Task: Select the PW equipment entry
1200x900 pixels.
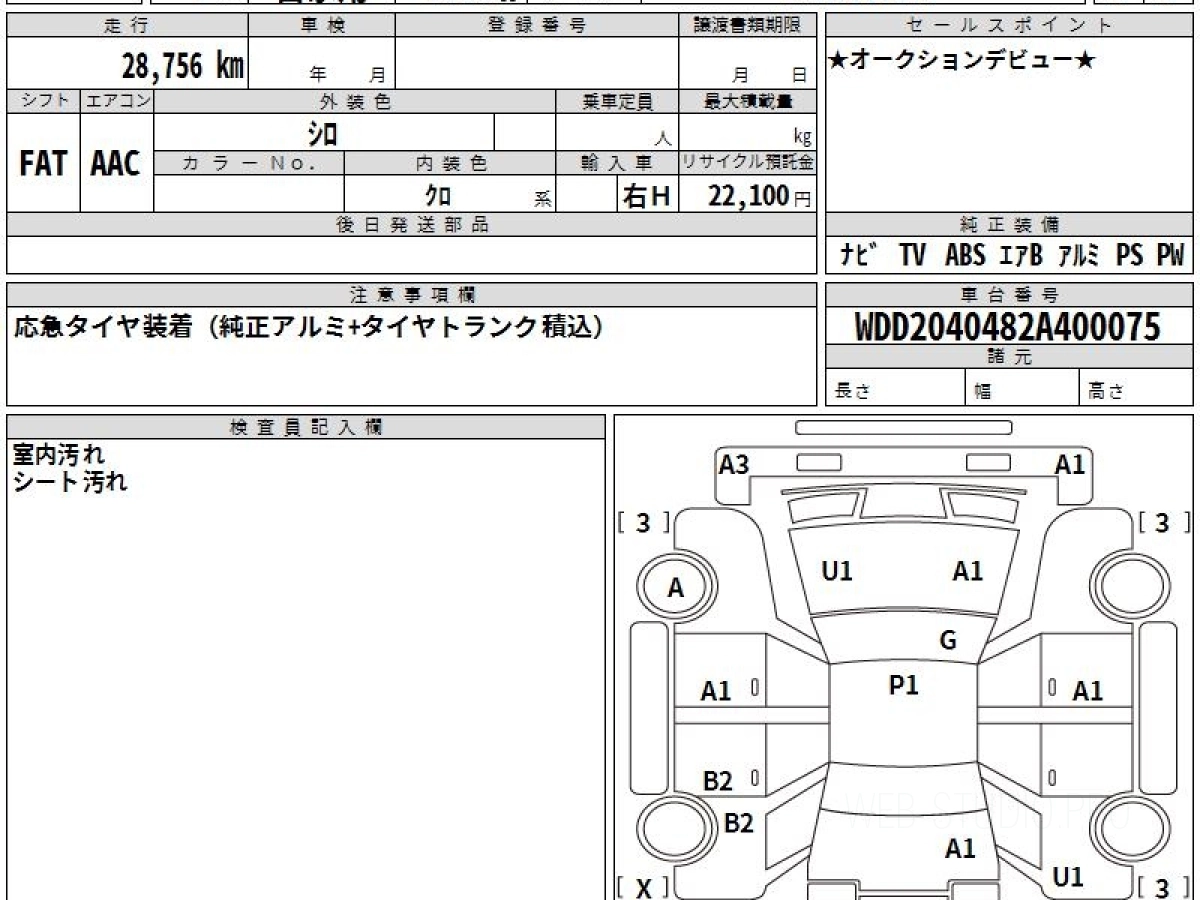Action: [1170, 255]
